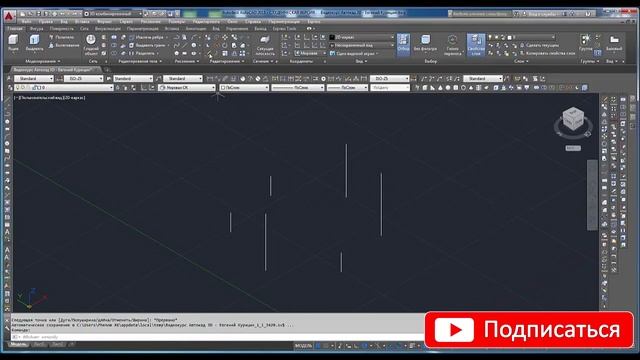Click the Гизмо переноса tool

coord(452,45)
